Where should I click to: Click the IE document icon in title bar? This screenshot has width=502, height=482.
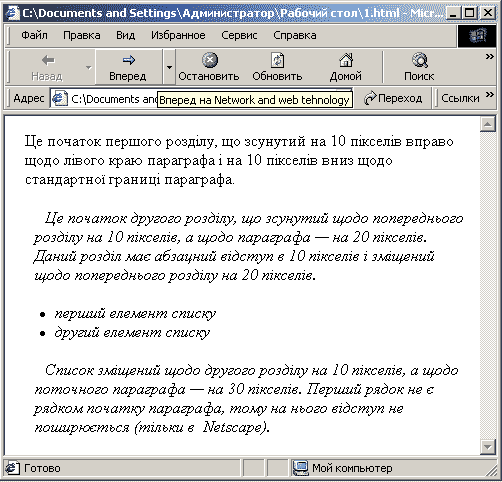pyautogui.click(x=13, y=13)
